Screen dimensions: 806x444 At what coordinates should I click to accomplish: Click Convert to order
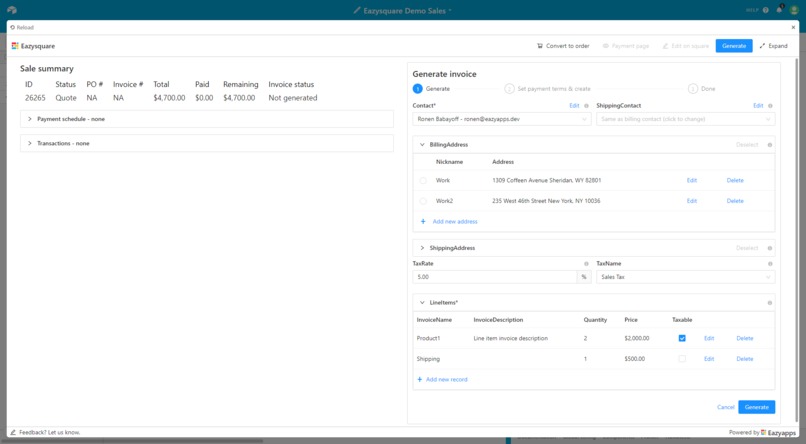click(x=563, y=46)
